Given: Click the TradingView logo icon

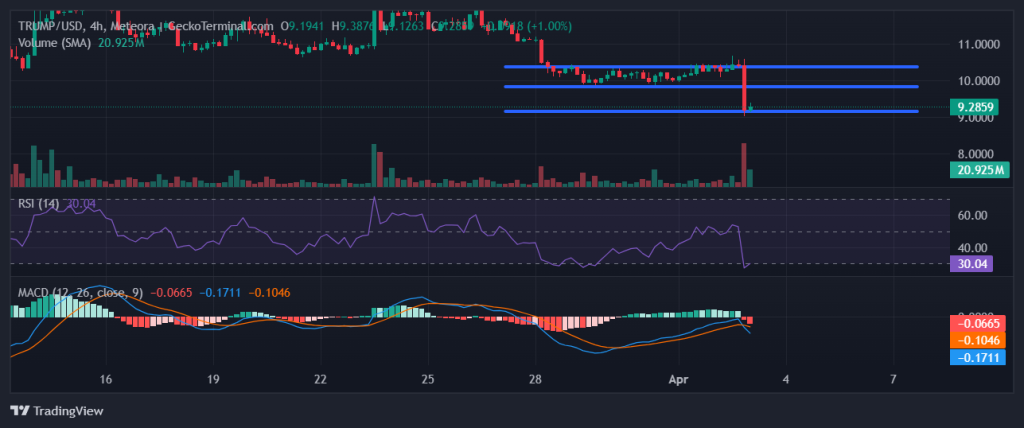Looking at the screenshot, I should tap(19, 410).
